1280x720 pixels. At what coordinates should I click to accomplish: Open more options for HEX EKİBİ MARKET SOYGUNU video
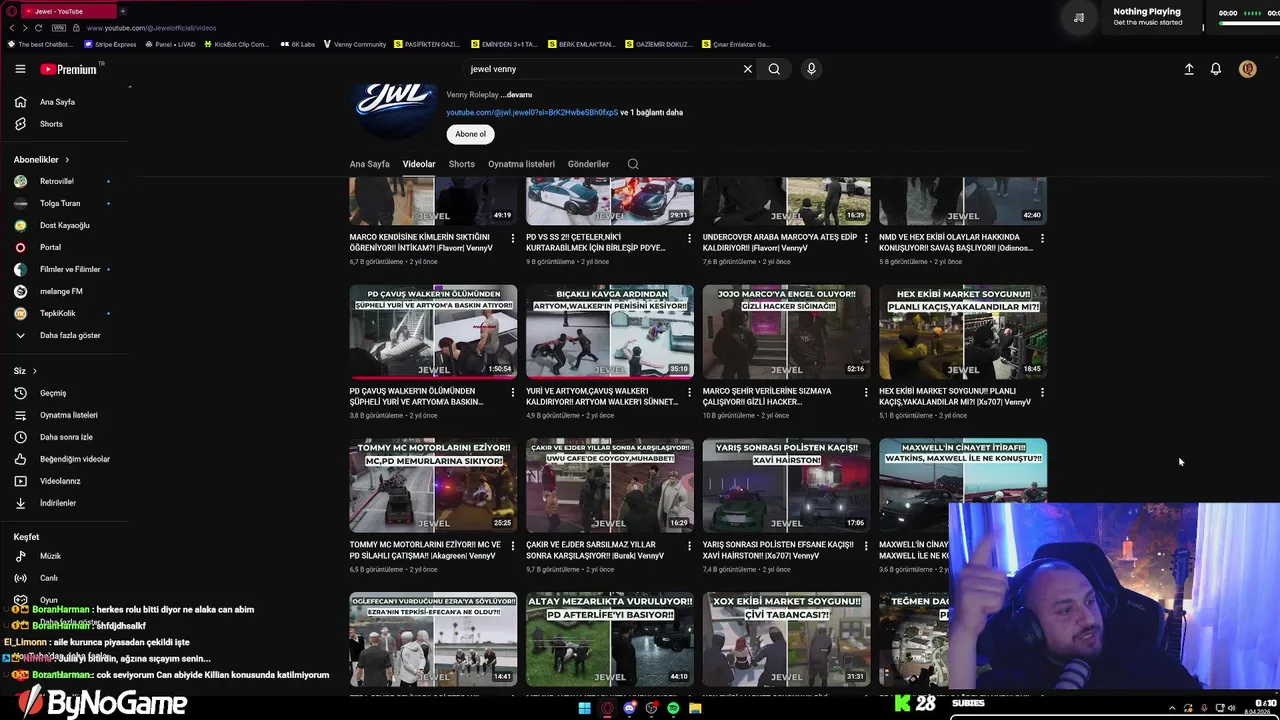(x=1042, y=393)
